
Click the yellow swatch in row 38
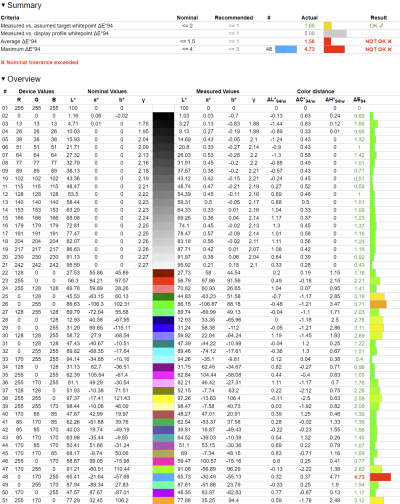pos(163,398)
